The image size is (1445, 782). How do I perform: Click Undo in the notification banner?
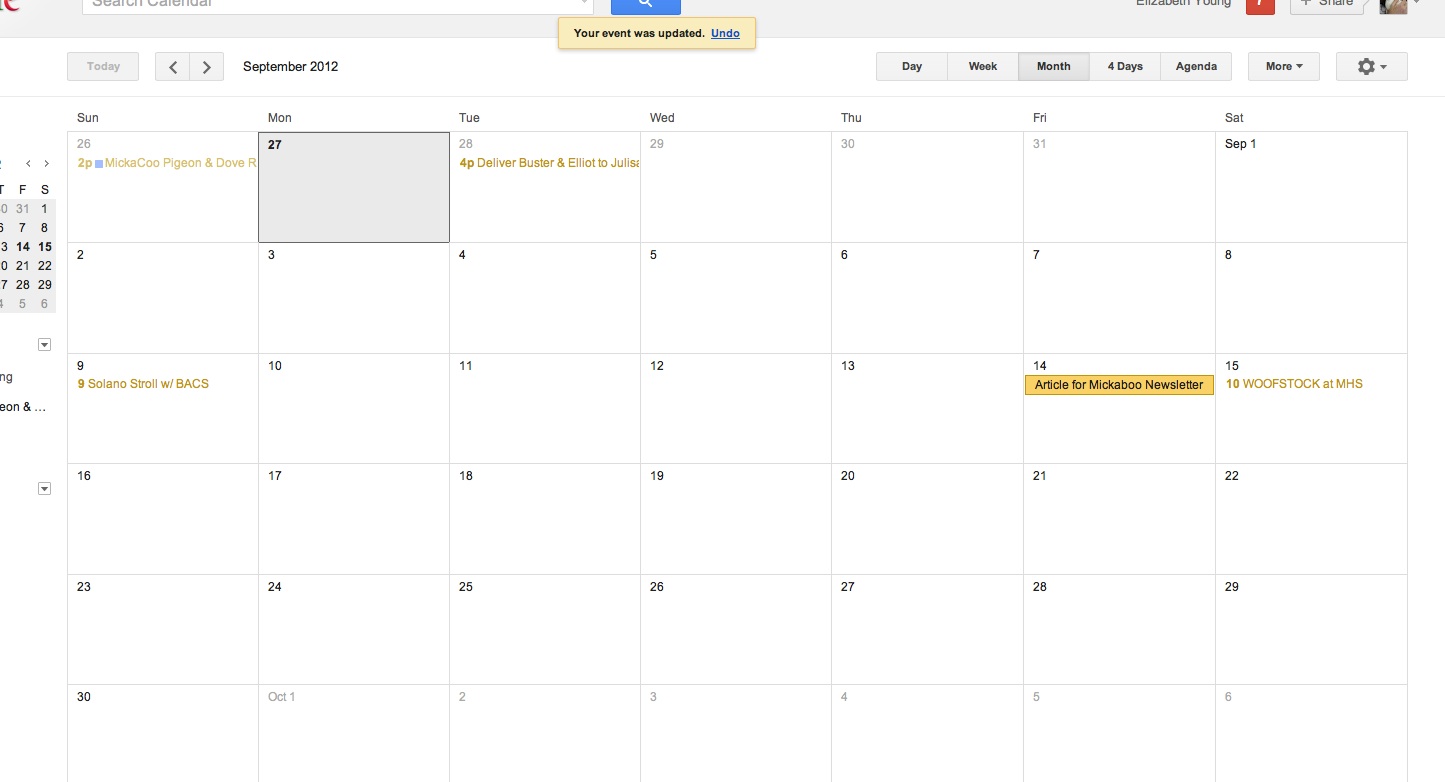click(x=725, y=33)
